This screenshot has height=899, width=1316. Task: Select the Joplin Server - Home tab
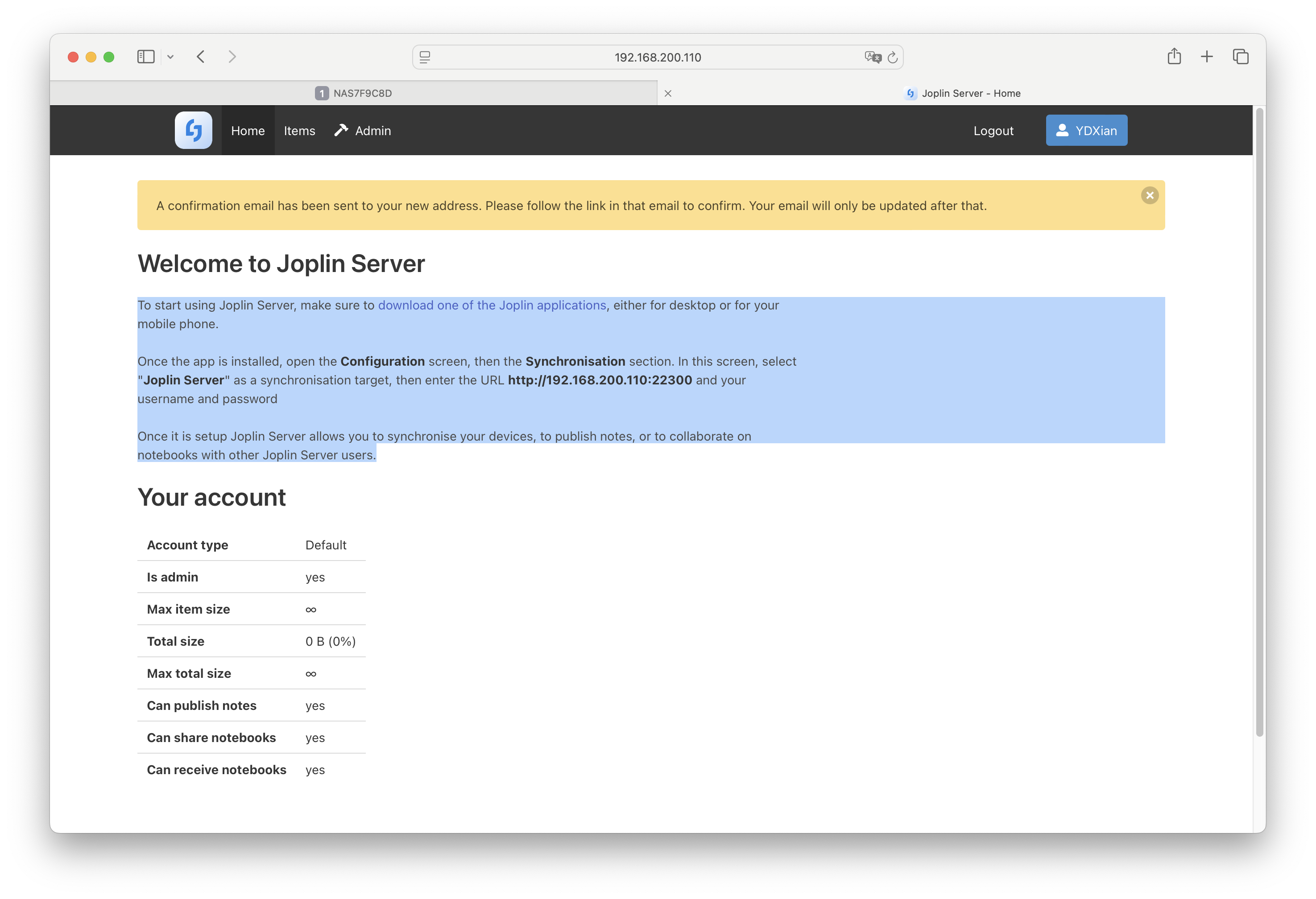tap(962, 93)
